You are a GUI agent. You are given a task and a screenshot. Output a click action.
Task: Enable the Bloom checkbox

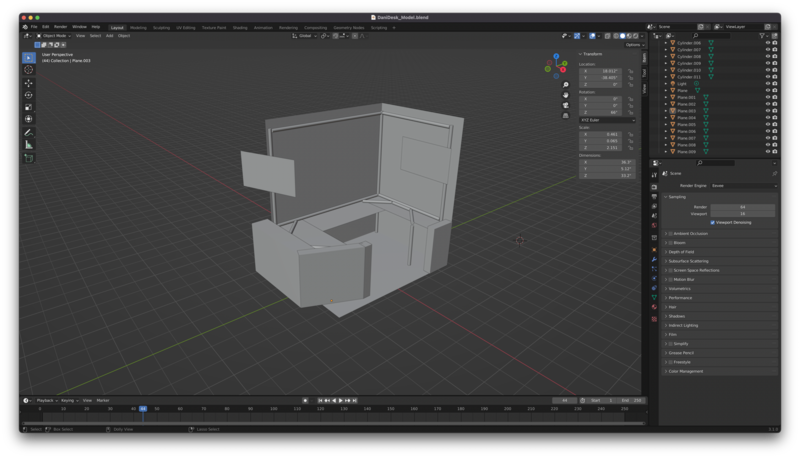click(x=672, y=243)
